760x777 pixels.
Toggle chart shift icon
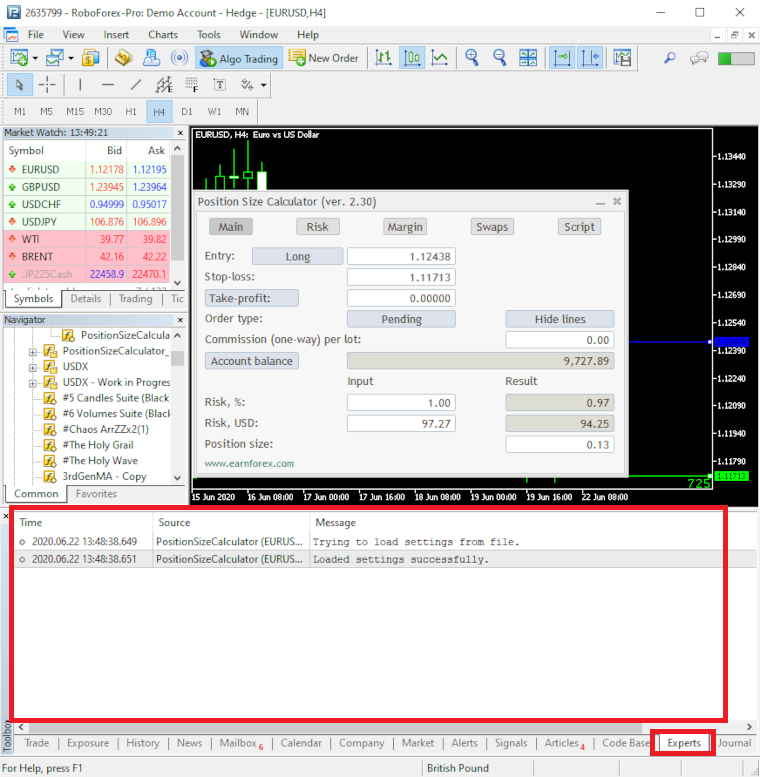click(x=590, y=58)
